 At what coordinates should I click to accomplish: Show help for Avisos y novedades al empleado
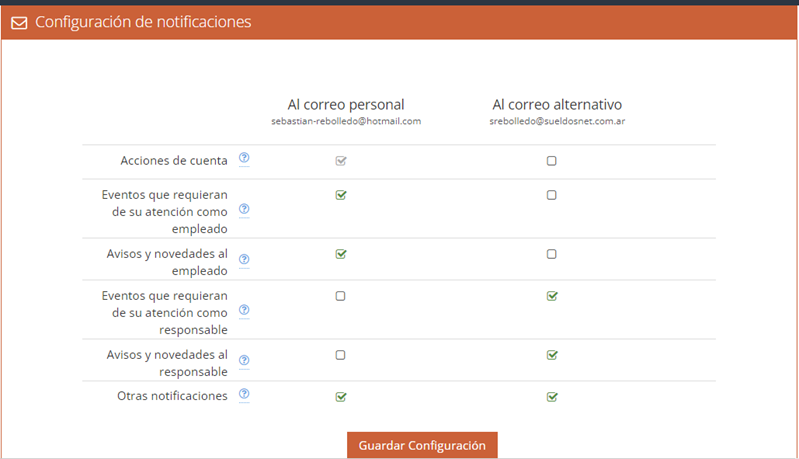tap(244, 259)
